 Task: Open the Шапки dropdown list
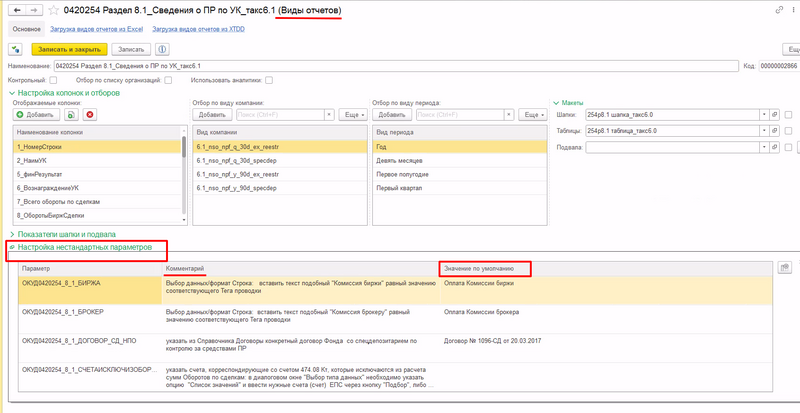(x=759, y=115)
